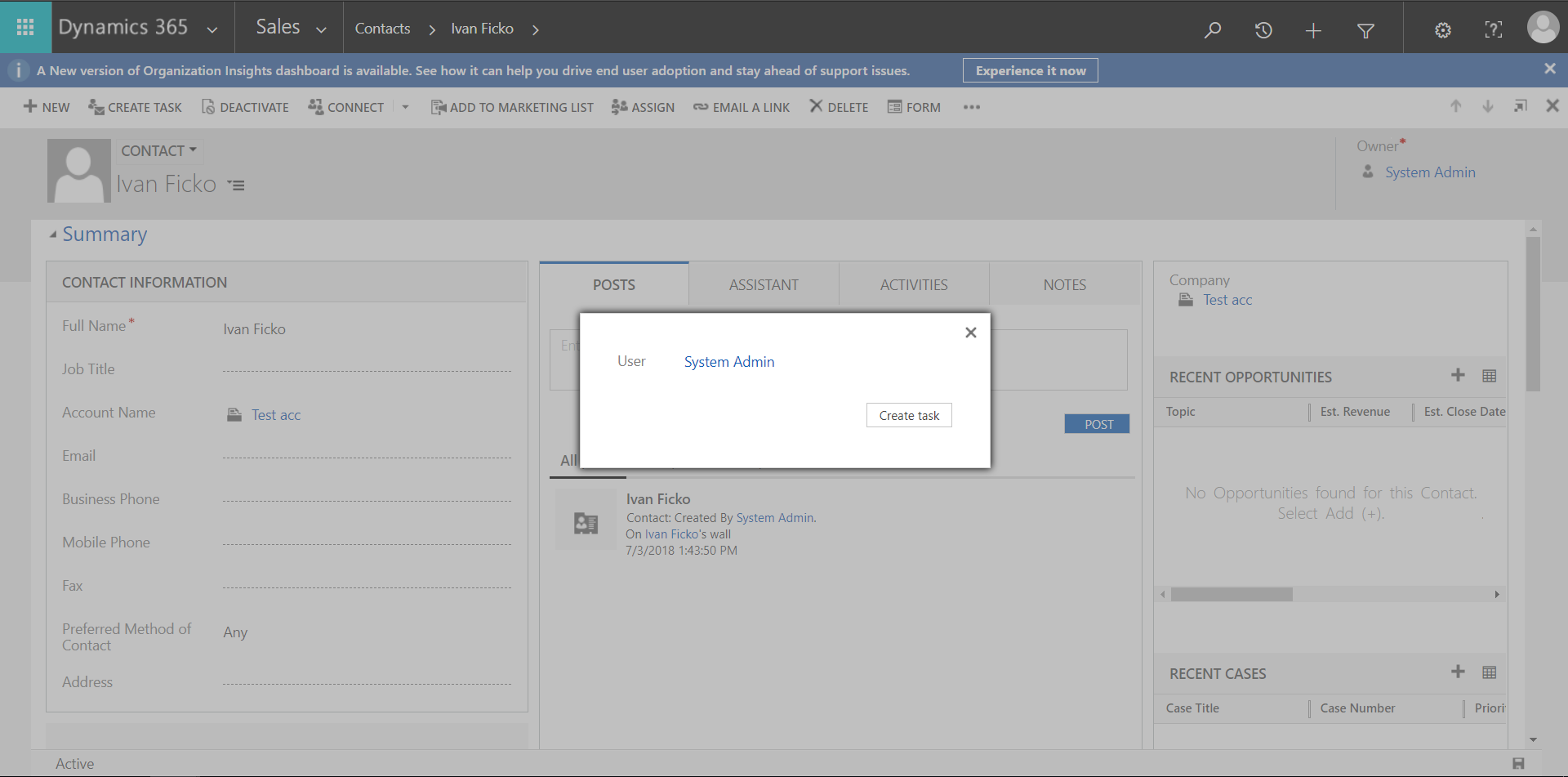Click the search magnifier icon

pos(1213,30)
